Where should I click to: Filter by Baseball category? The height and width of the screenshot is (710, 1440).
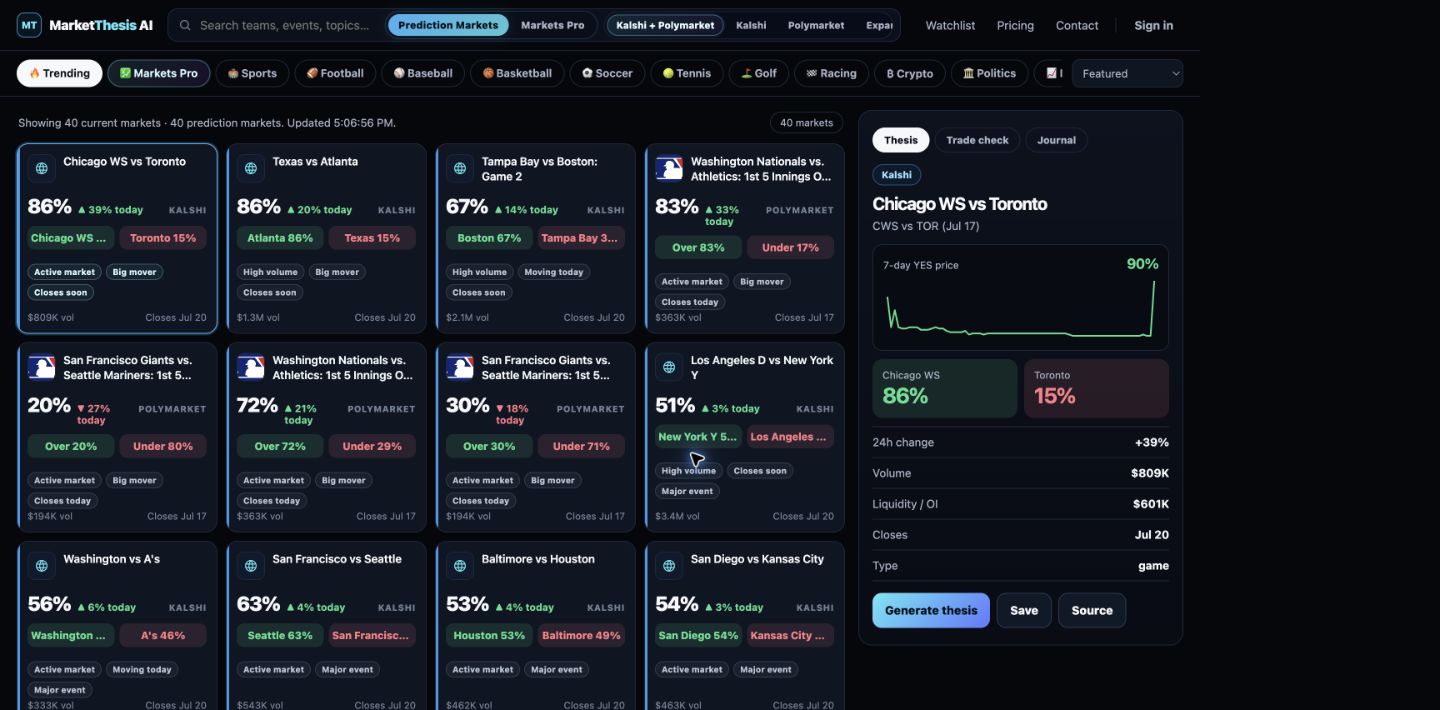pyautogui.click(x=423, y=73)
